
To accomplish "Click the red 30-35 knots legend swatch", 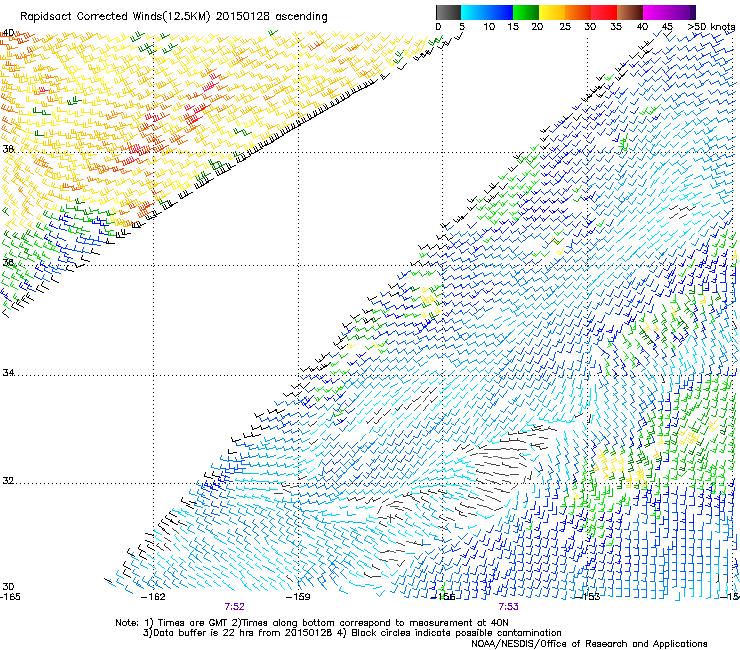I will pos(604,12).
